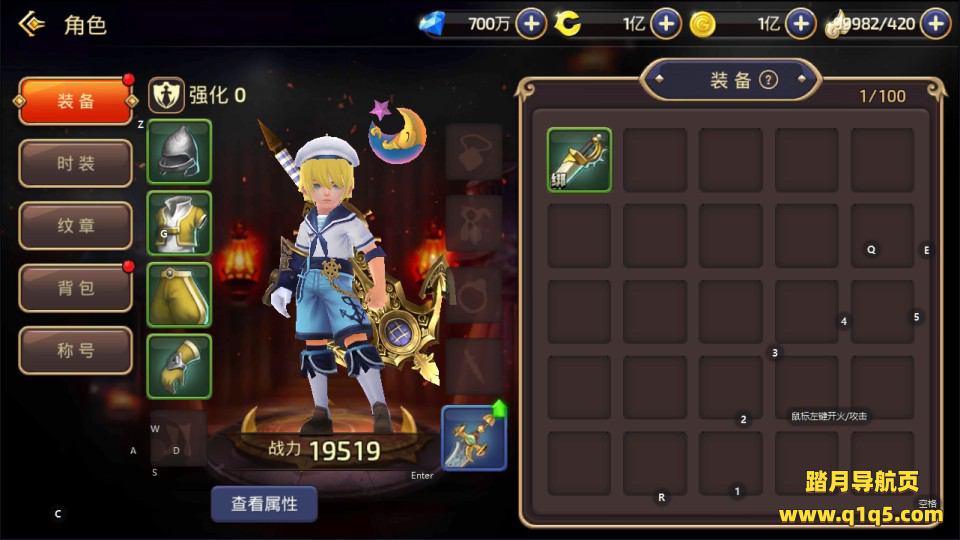This screenshot has height=540, width=960.
Task: Select the empty necklace accessory slot
Action: [474, 152]
